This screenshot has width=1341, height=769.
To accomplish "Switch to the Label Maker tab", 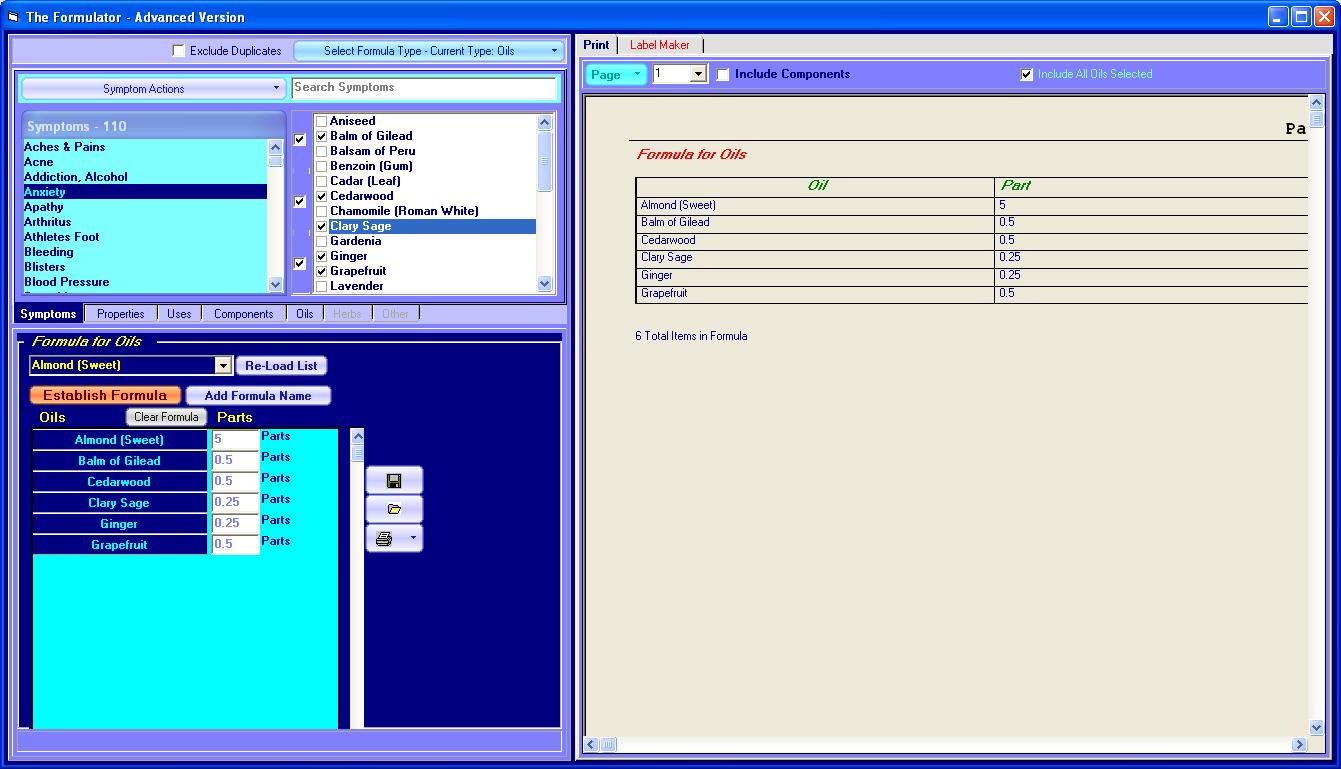I will 659,45.
